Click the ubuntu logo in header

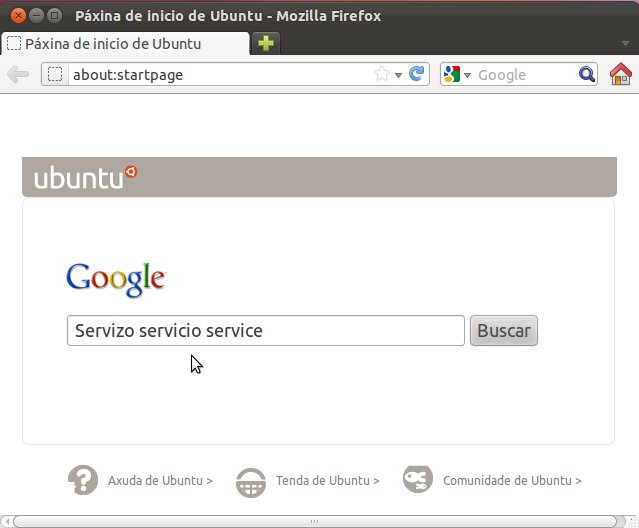[x=86, y=178]
